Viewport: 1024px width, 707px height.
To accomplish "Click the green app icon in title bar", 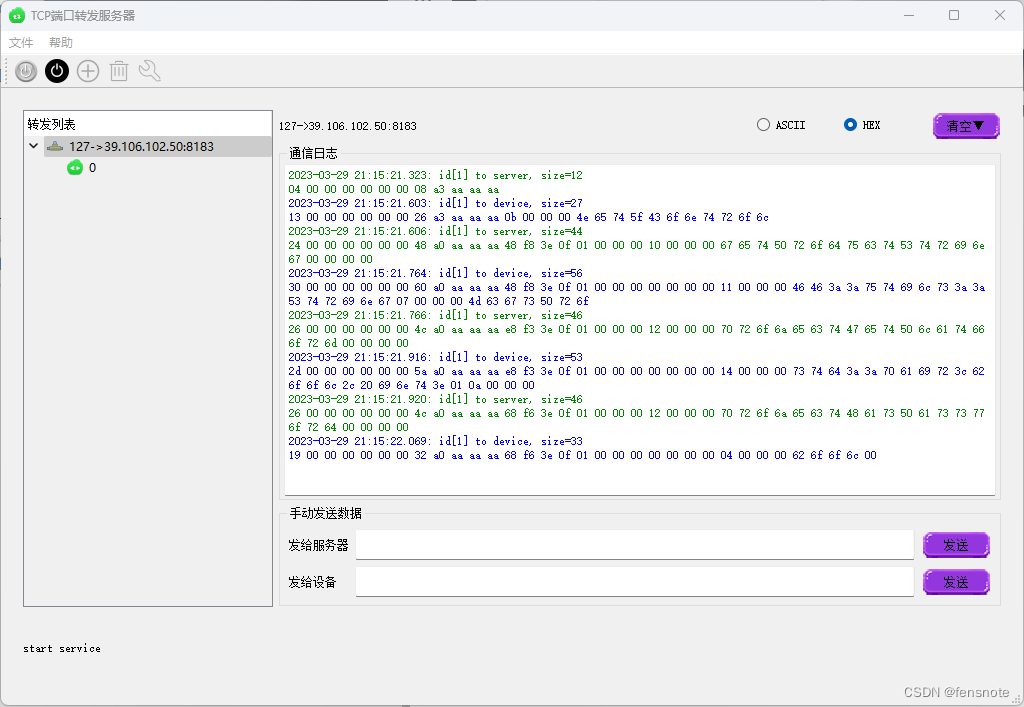I will tap(17, 16).
